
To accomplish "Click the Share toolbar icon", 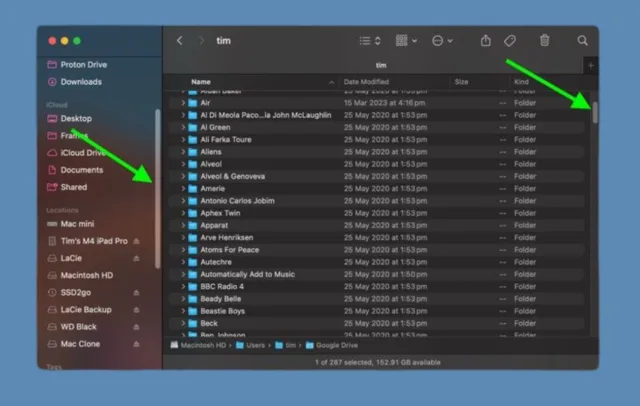I will pyautogui.click(x=485, y=40).
